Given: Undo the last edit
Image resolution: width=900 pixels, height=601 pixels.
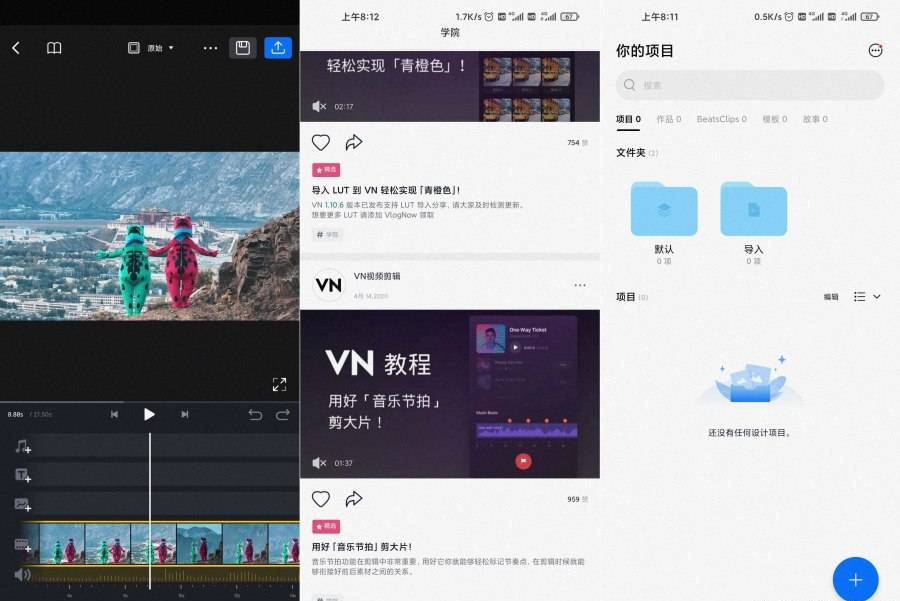Looking at the screenshot, I should point(255,414).
